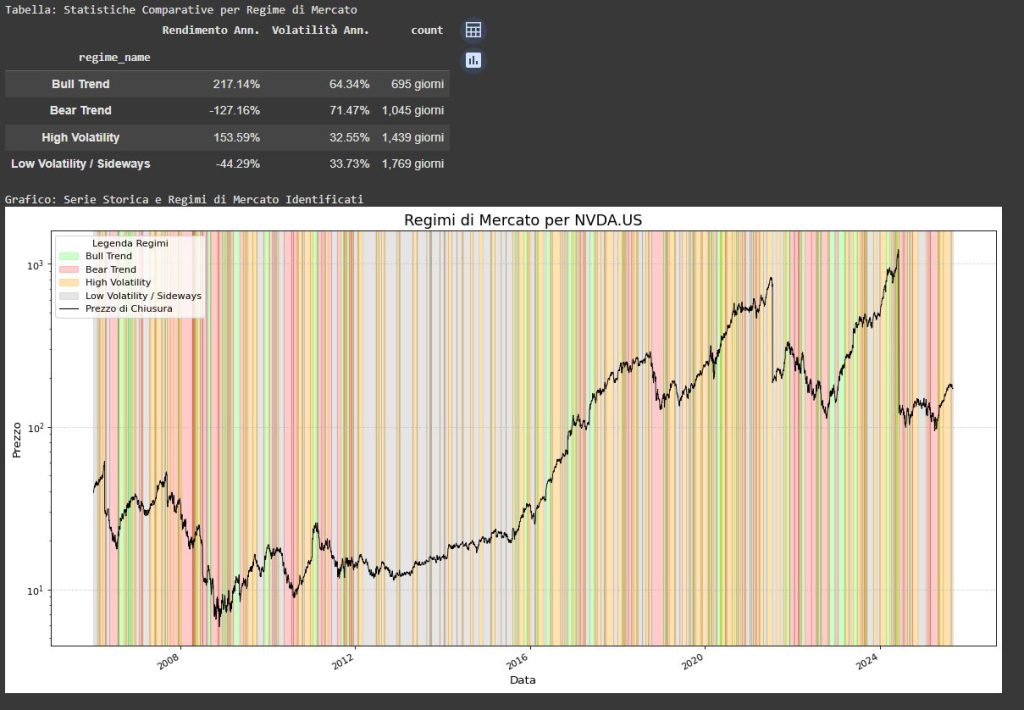Select the 'Bull Trend' table row label

80,84
